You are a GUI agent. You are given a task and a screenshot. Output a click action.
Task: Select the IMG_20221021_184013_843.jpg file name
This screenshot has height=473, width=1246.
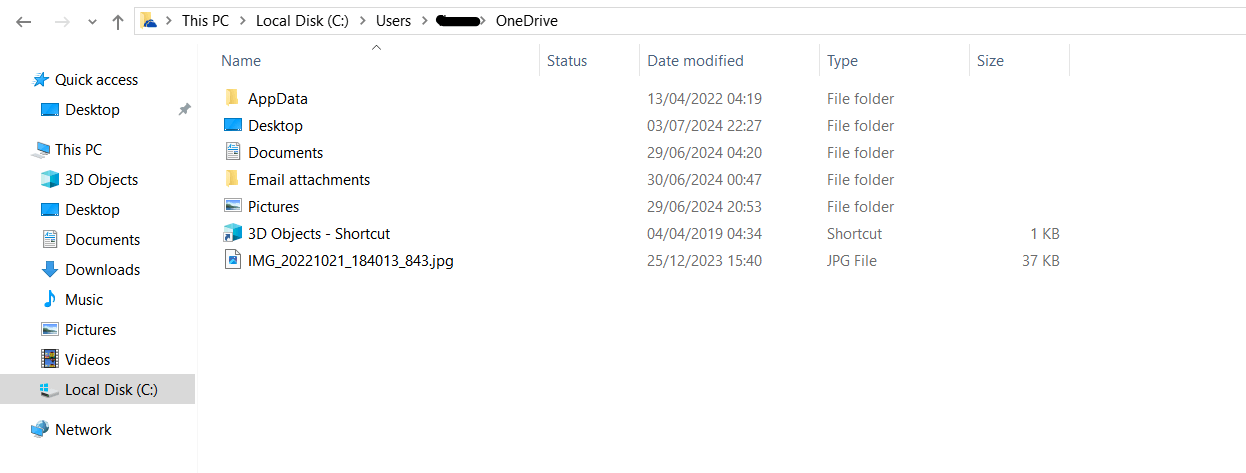point(351,261)
